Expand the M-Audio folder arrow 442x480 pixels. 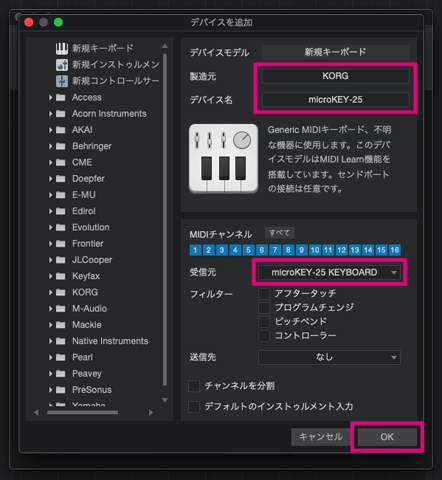(x=50, y=309)
